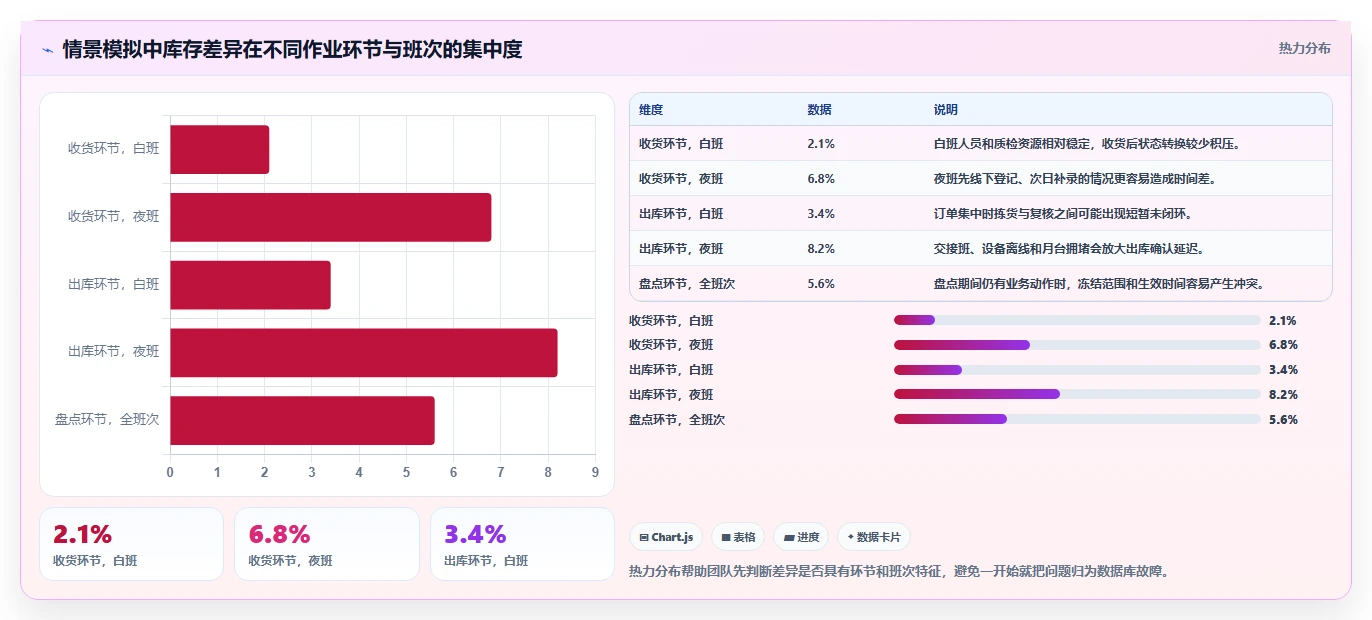
Task: Click x-axis tick 9 in the chart
Action: pyautogui.click(x=595, y=472)
